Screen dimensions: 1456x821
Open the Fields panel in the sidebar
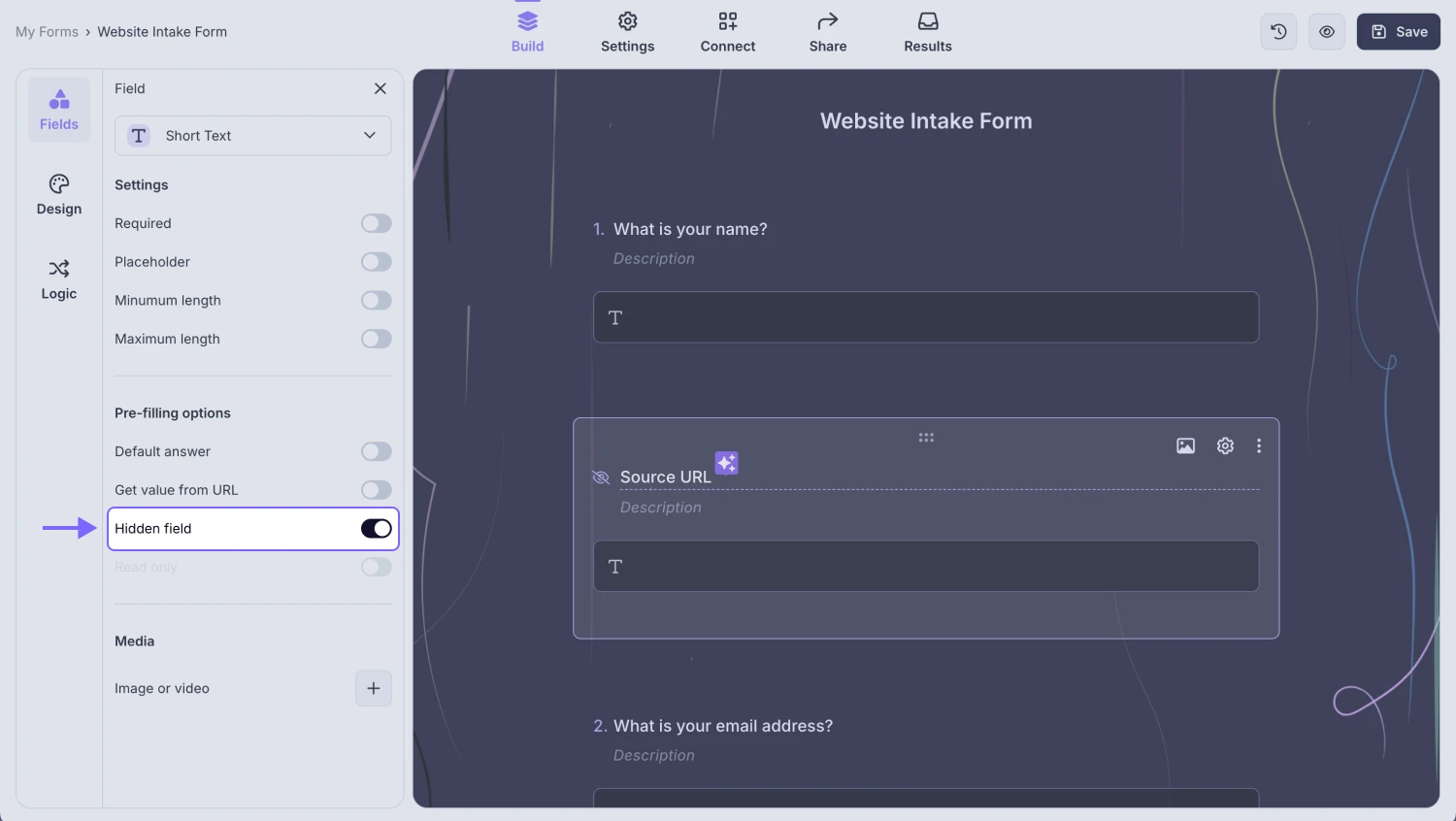tap(59, 109)
